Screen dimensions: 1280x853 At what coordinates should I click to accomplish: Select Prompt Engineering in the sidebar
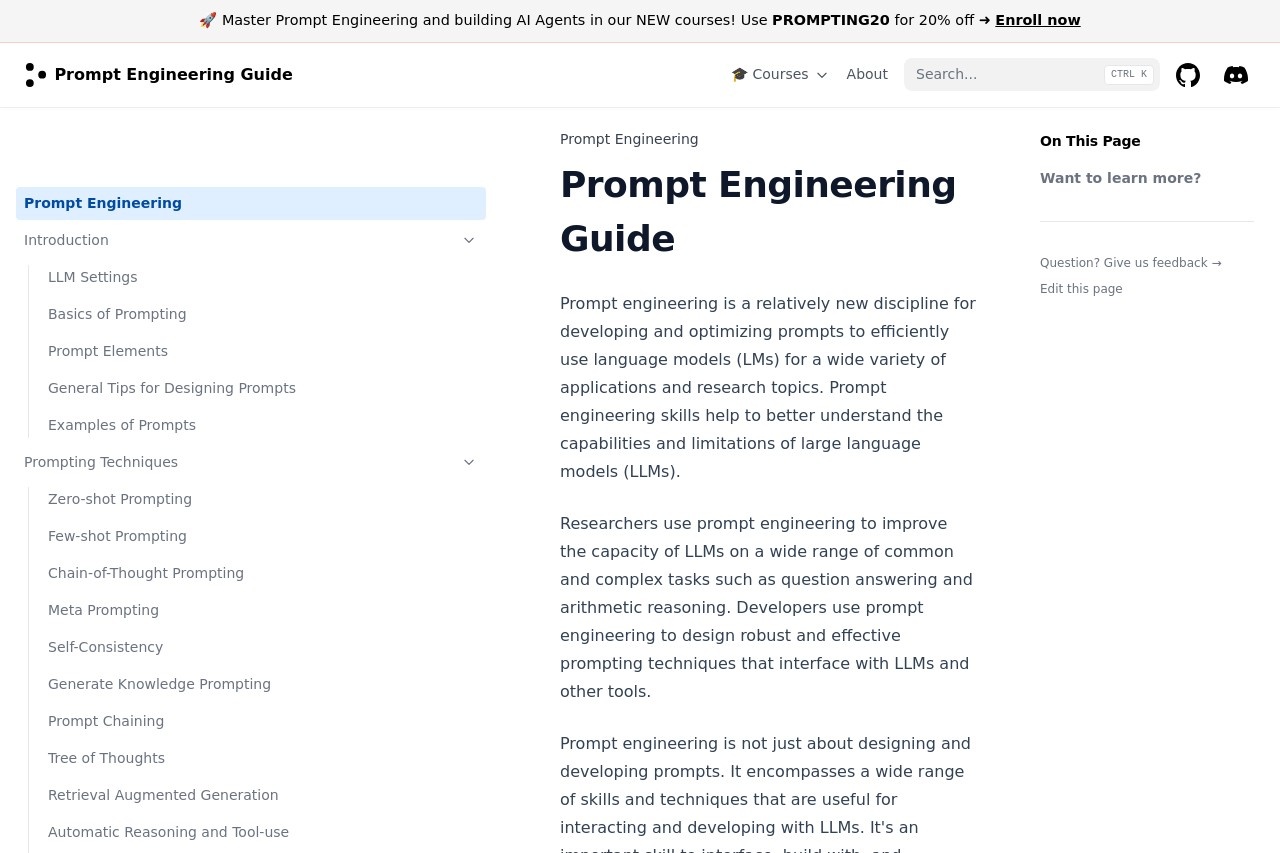coord(103,203)
